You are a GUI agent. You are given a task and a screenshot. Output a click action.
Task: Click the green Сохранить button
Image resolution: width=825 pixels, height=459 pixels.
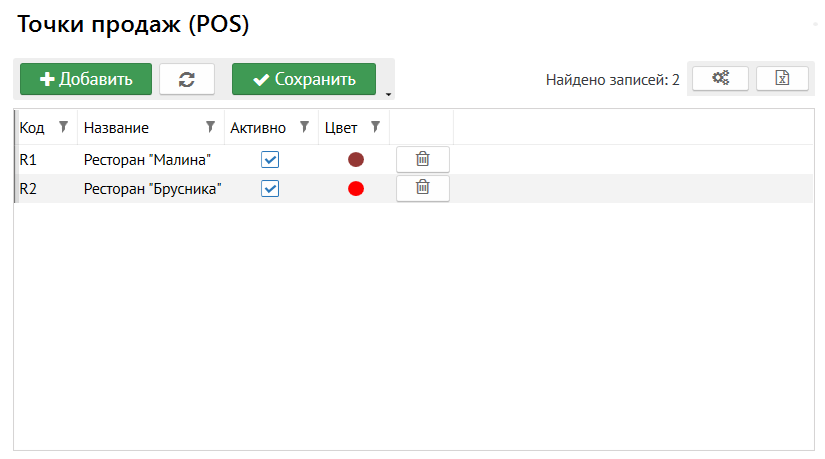coord(303,79)
